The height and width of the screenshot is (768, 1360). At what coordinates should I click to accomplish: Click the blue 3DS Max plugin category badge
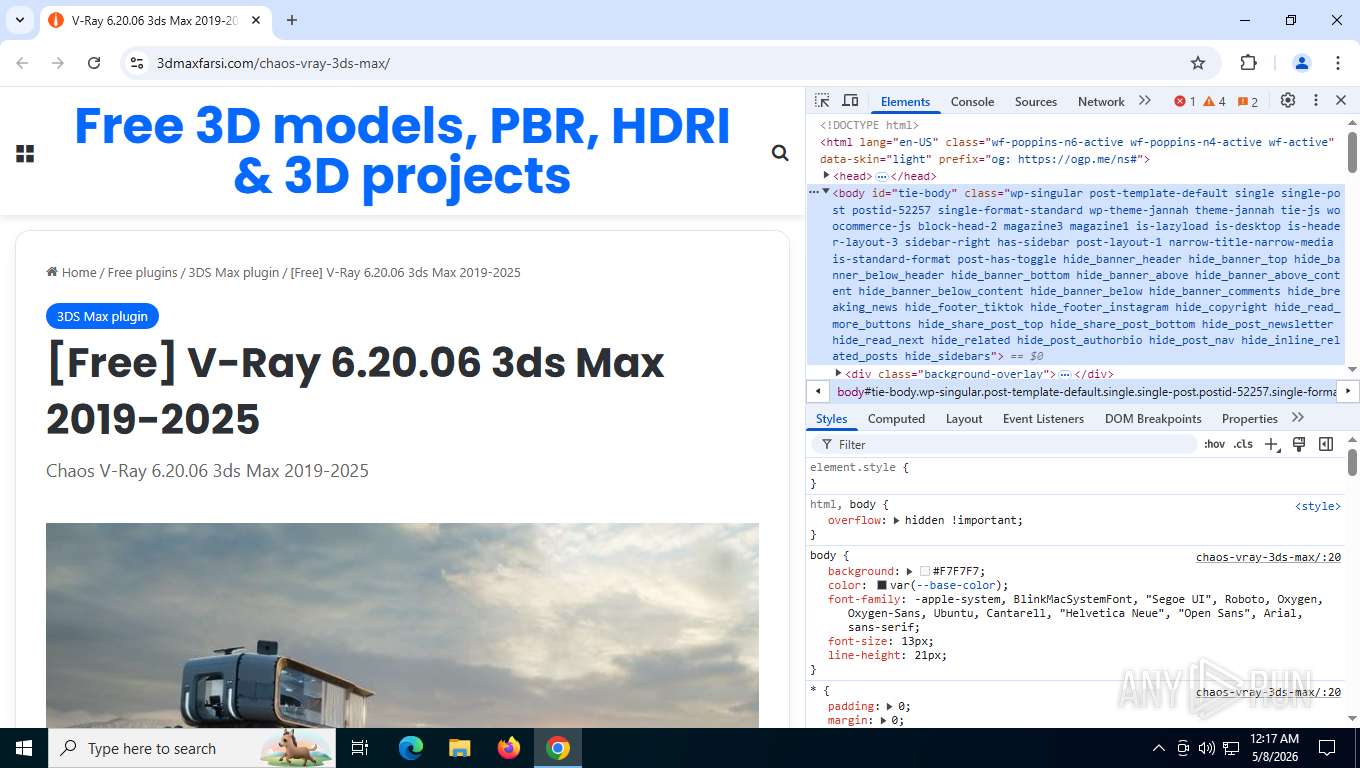102,316
